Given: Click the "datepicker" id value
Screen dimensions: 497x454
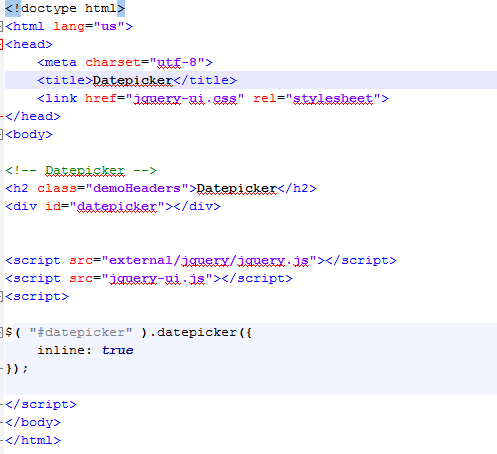Looking at the screenshot, I should pos(117,206).
